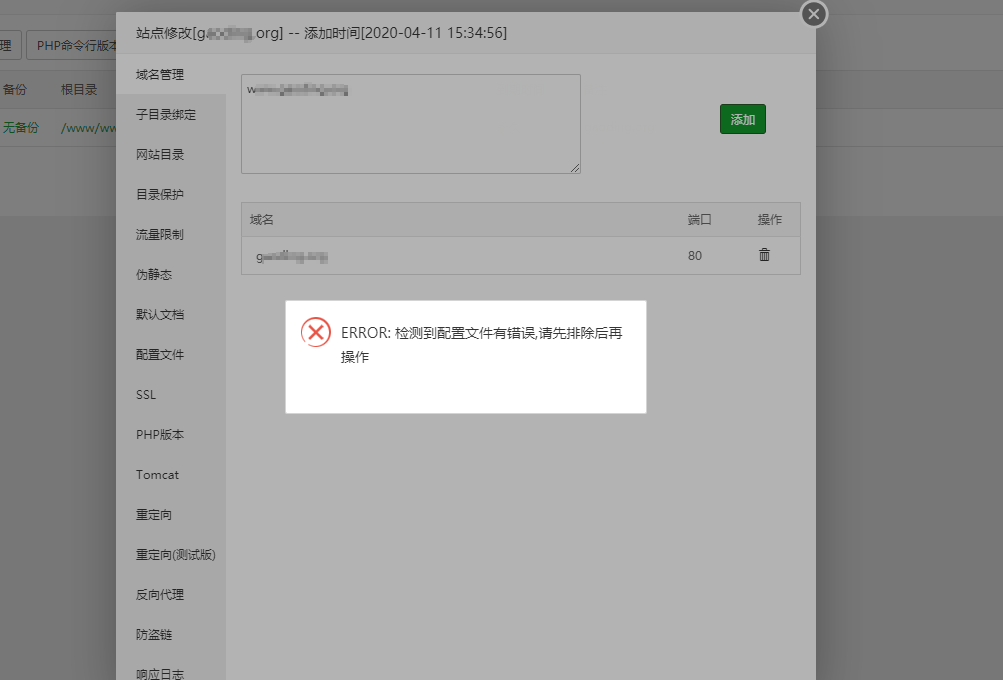Click the green 添加 button

coord(743,119)
